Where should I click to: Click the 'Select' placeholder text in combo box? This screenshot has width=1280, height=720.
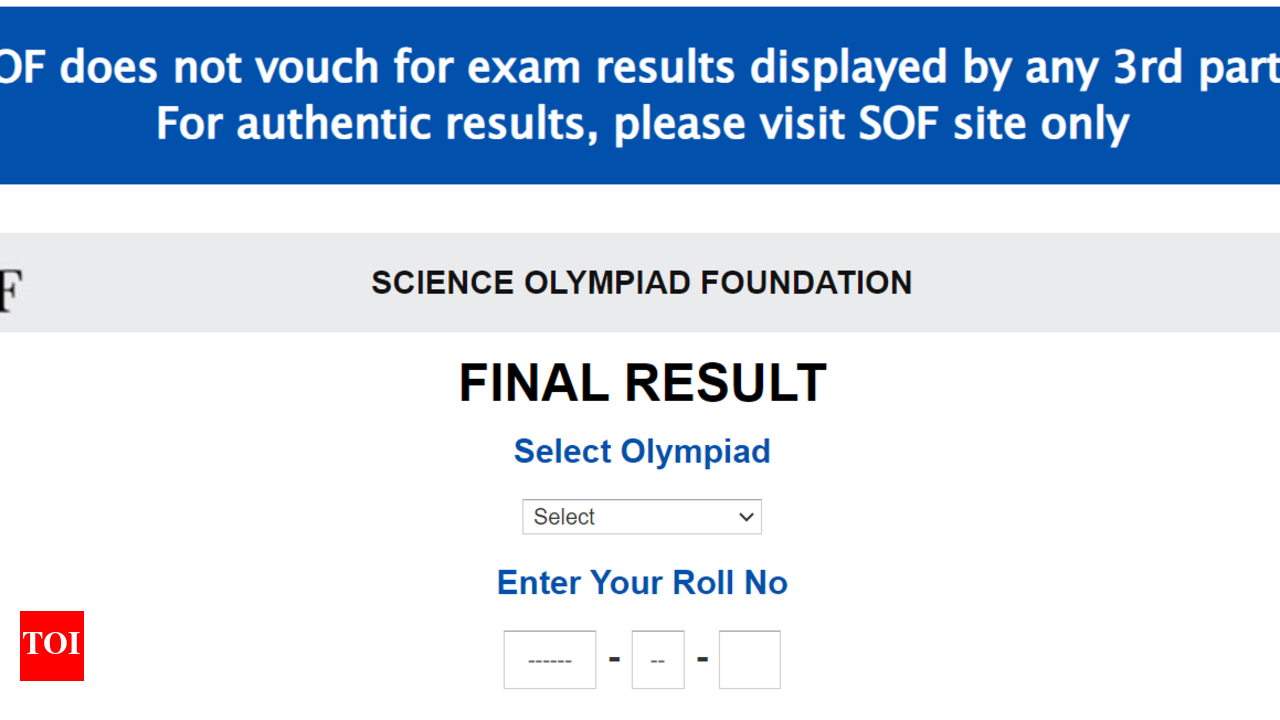[564, 517]
